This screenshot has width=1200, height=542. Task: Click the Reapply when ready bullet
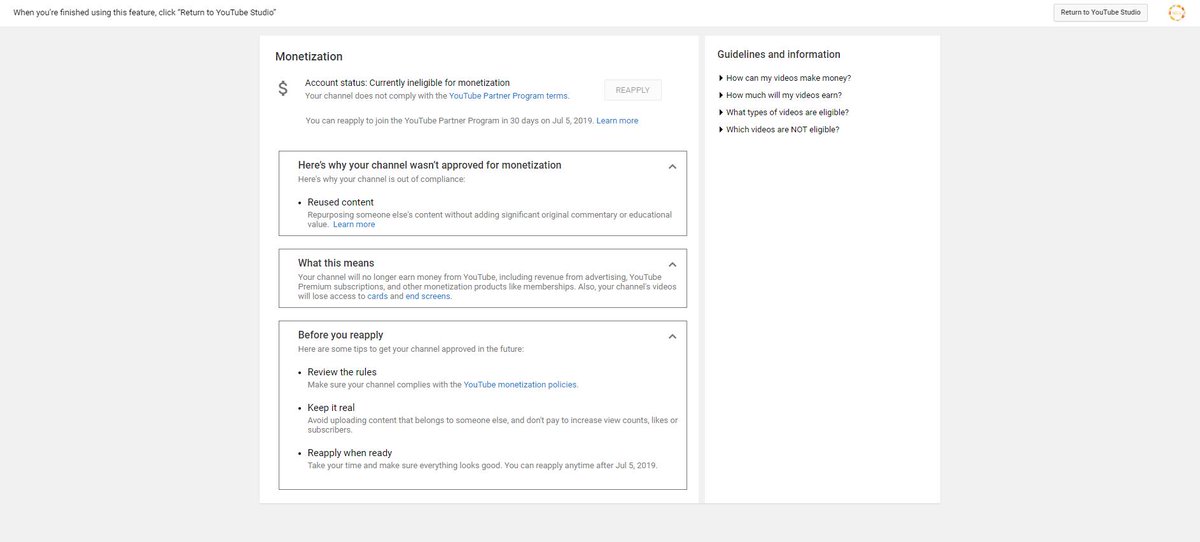click(x=350, y=453)
